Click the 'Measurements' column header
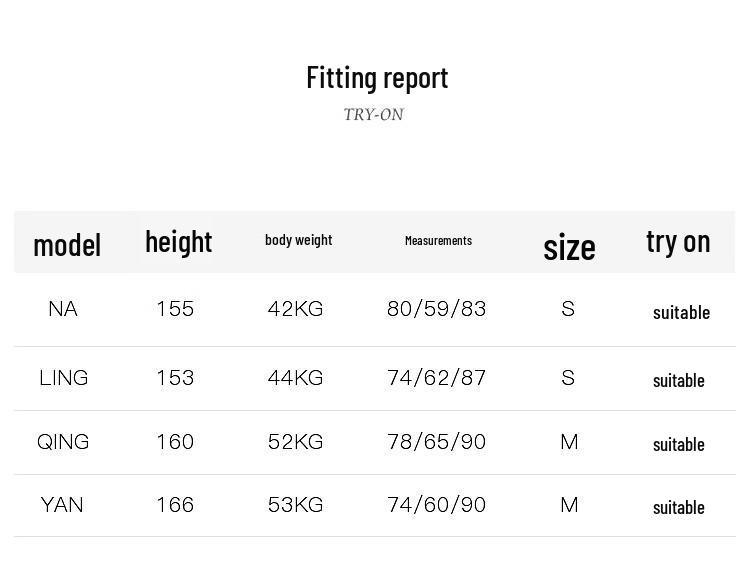The width and height of the screenshot is (750, 586). point(438,241)
